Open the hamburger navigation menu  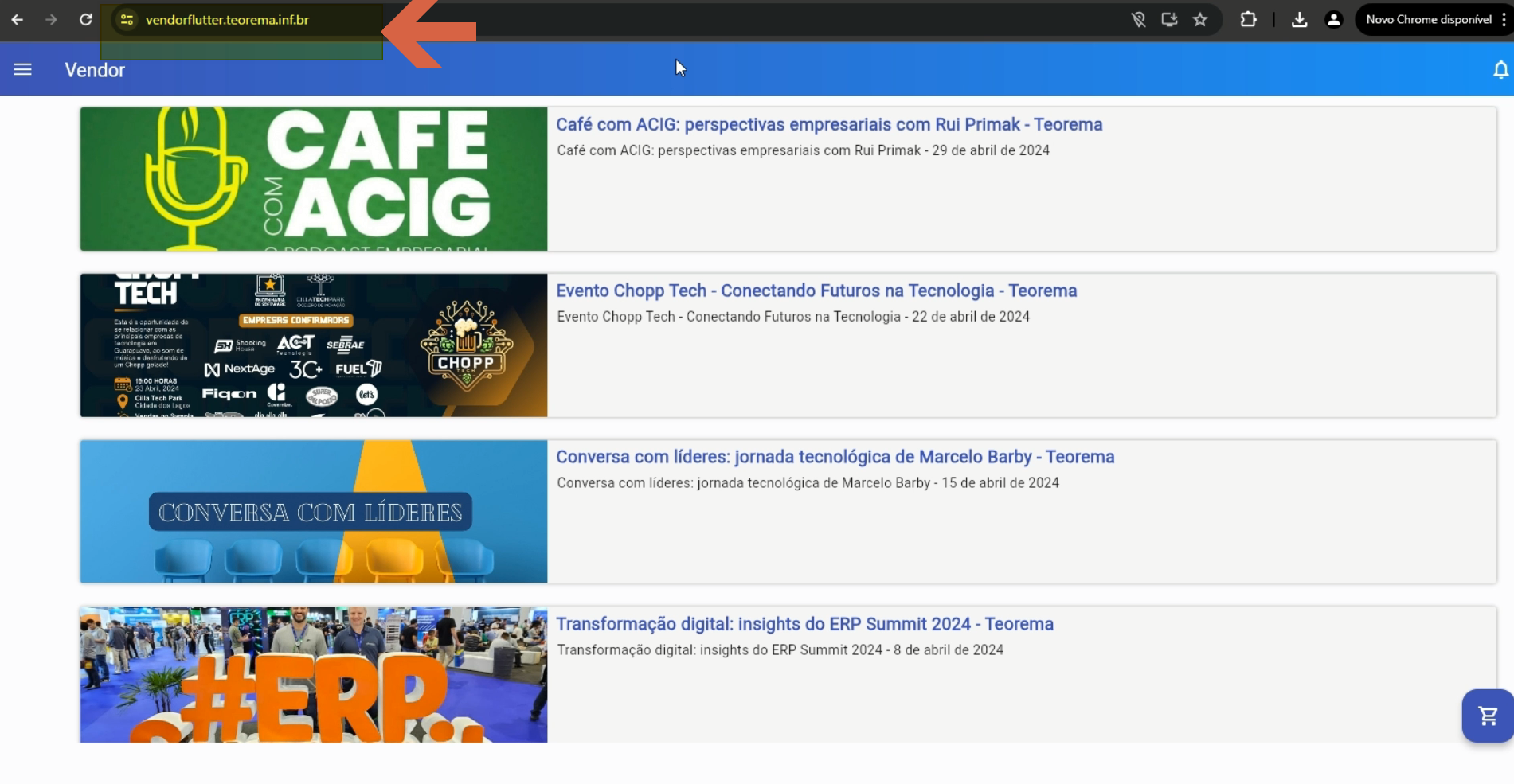(23, 70)
